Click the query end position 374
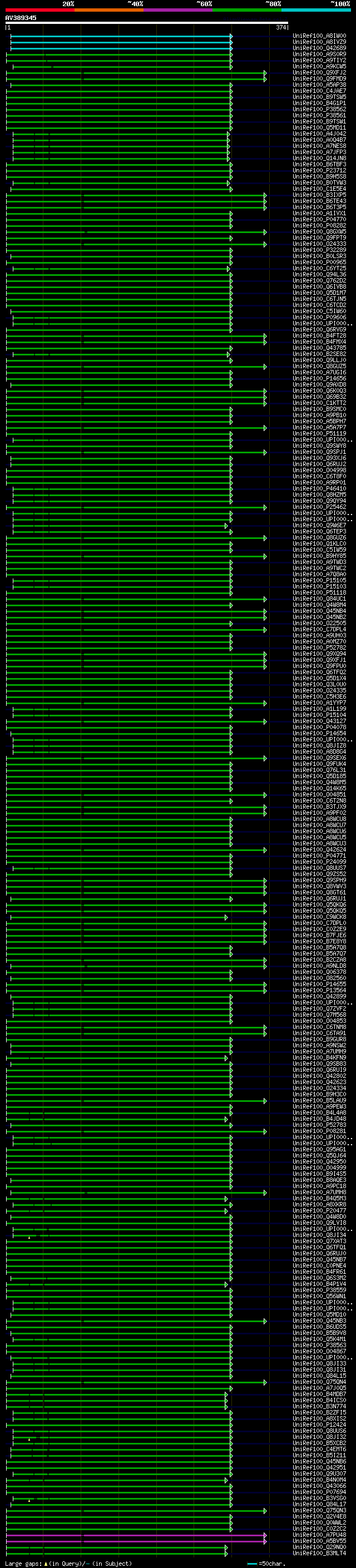356x1568 pixels. click(280, 27)
